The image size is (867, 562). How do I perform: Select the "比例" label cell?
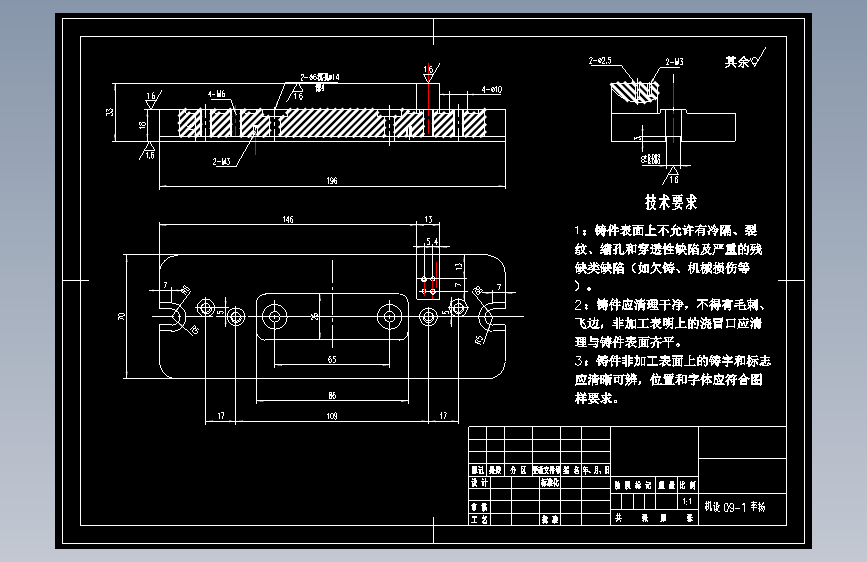pos(687,485)
